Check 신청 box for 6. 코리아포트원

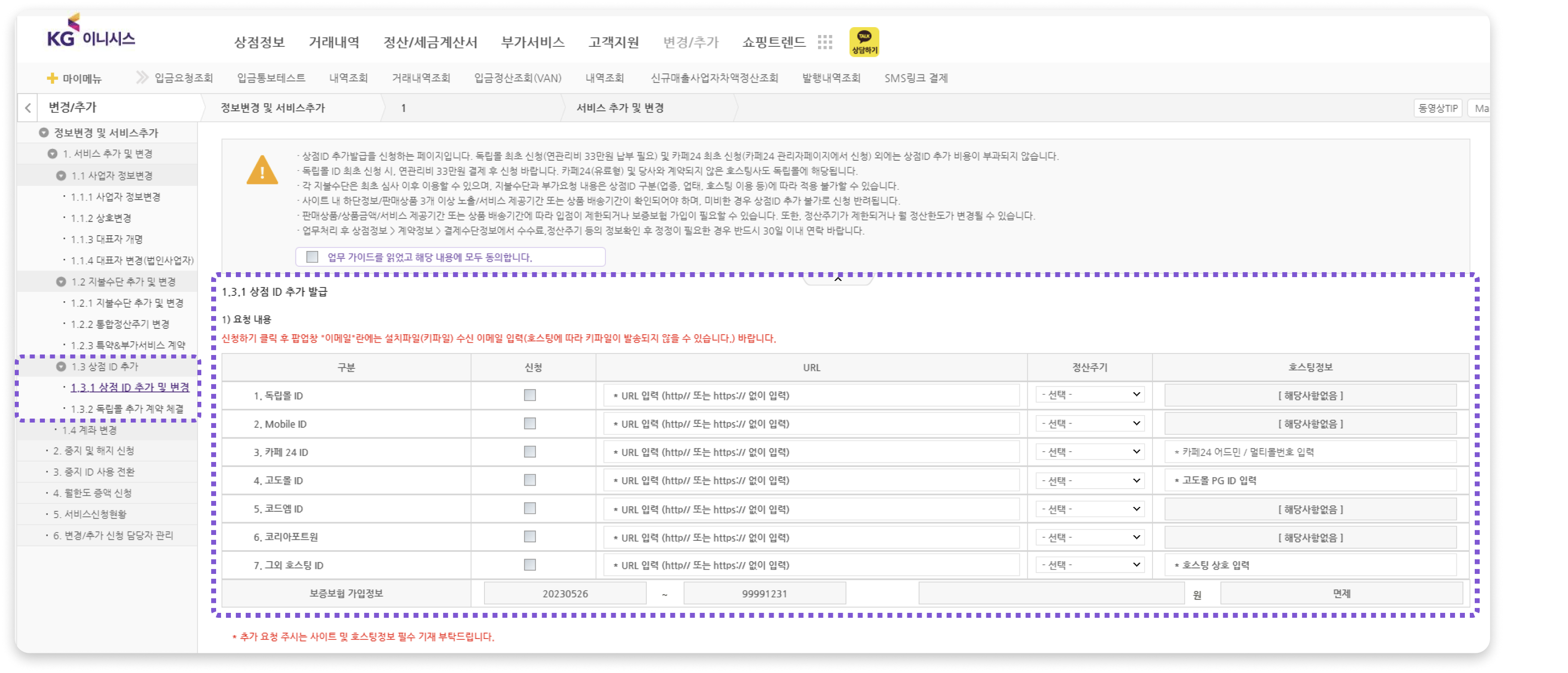529,537
